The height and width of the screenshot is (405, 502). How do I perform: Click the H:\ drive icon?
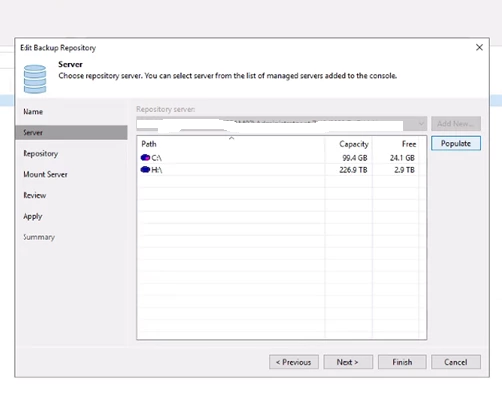[x=145, y=170]
